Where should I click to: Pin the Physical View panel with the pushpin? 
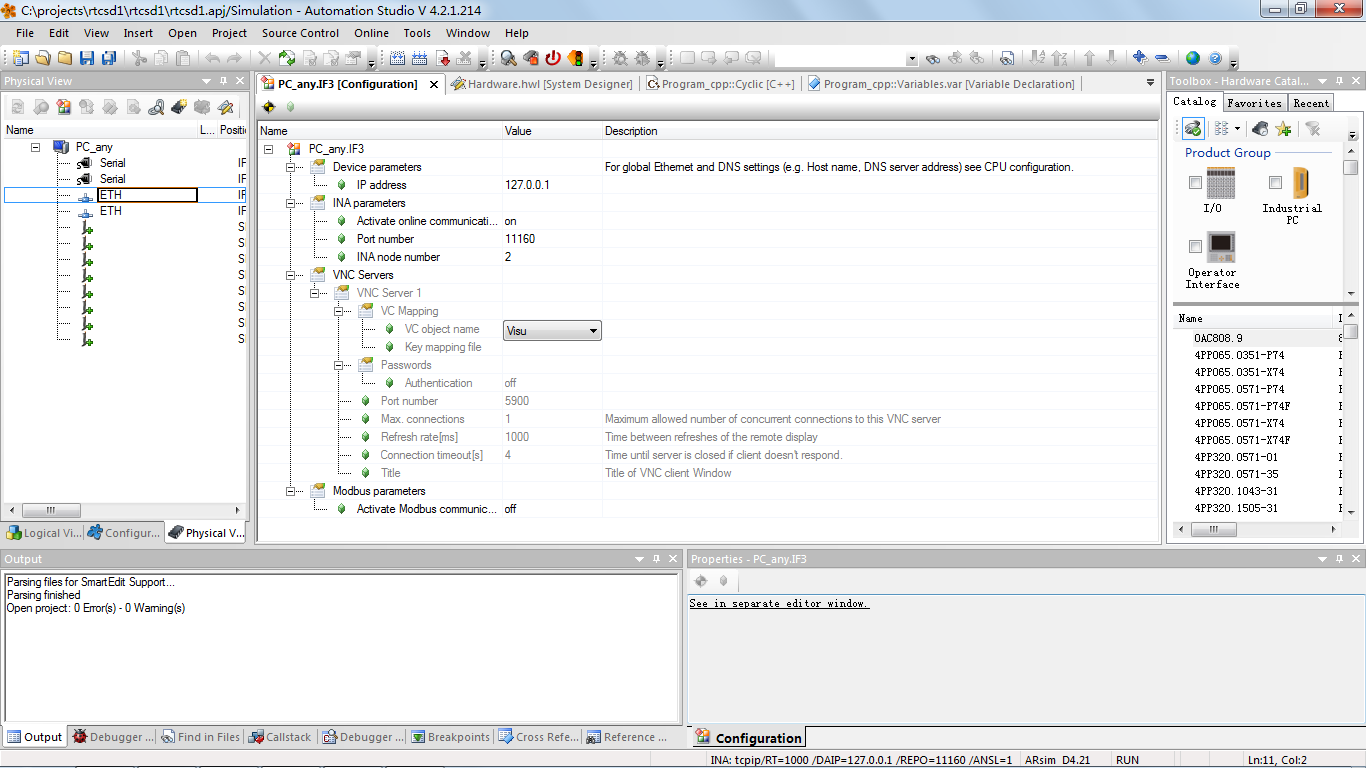[224, 81]
